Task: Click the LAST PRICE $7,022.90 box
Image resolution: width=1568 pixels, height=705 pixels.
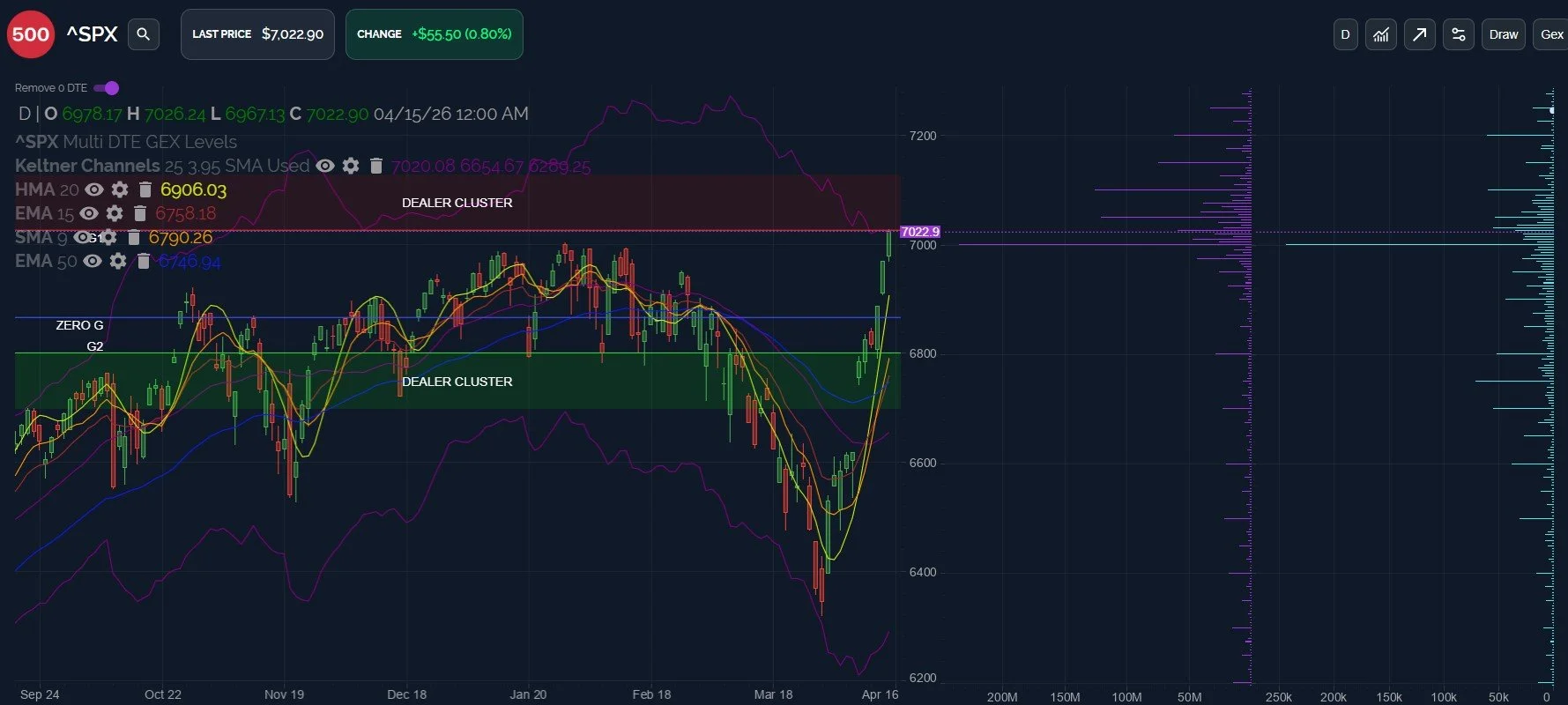Action: coord(257,34)
